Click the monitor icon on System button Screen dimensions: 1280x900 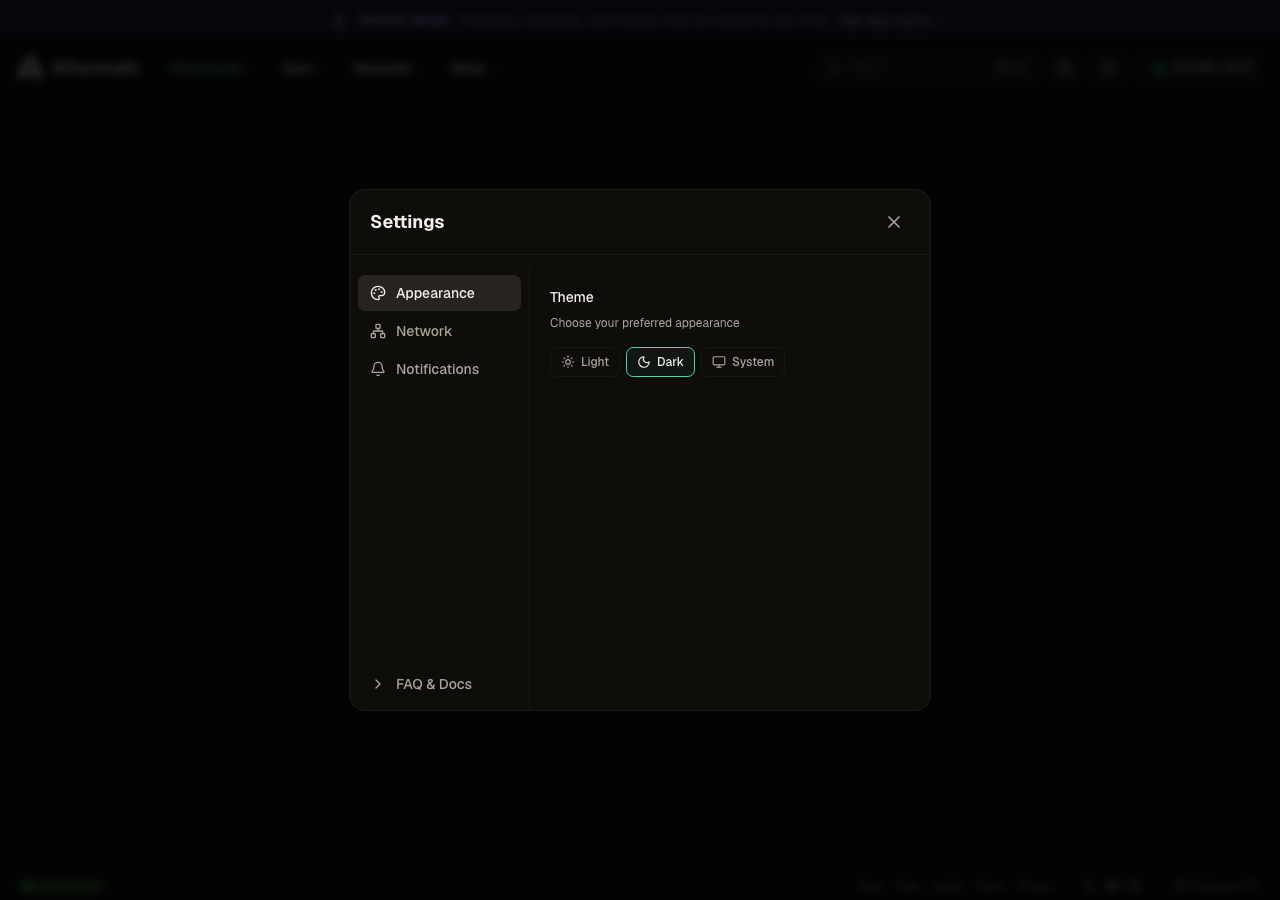coord(719,362)
